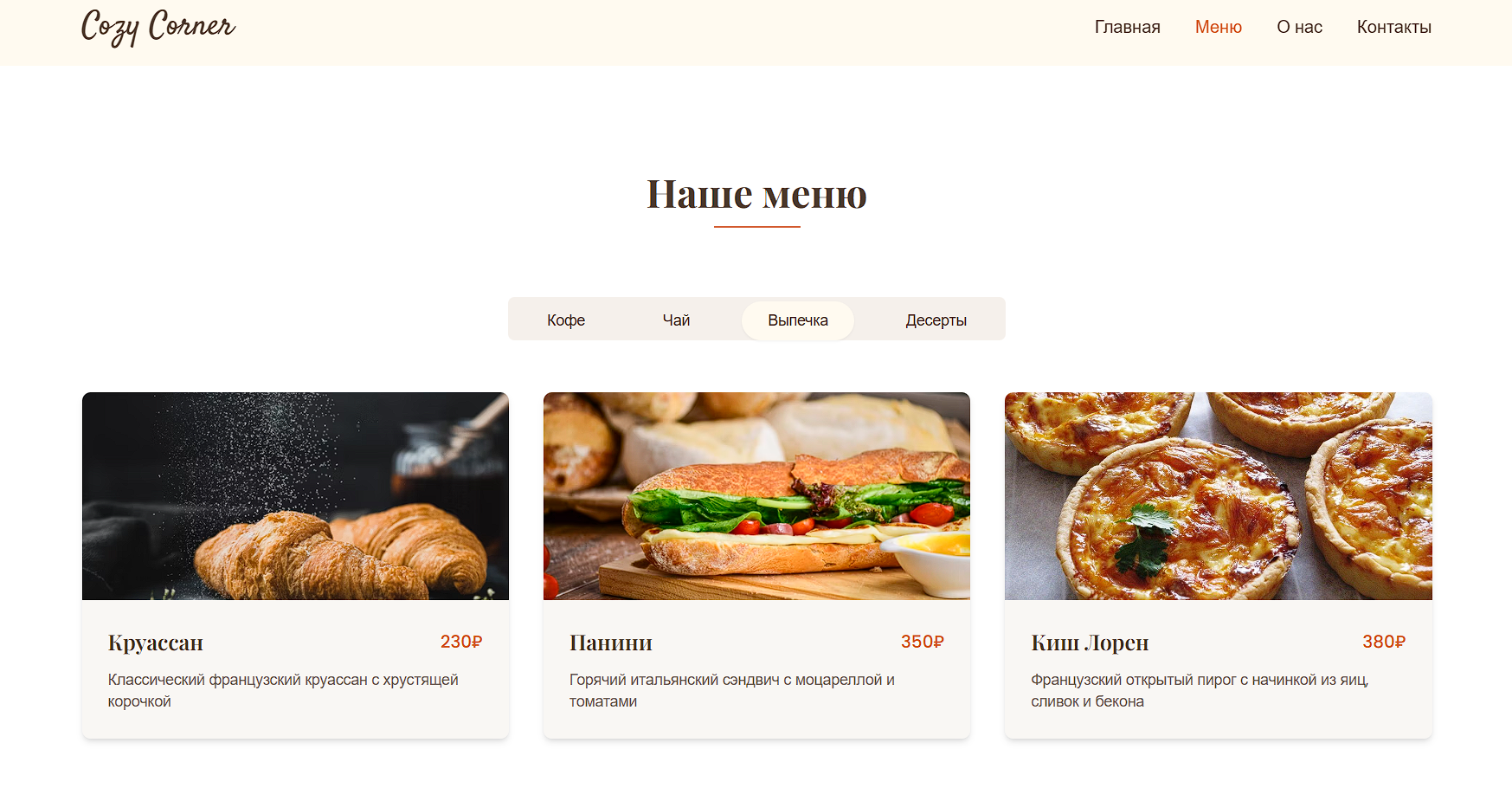Click the Панини description text

point(732,691)
